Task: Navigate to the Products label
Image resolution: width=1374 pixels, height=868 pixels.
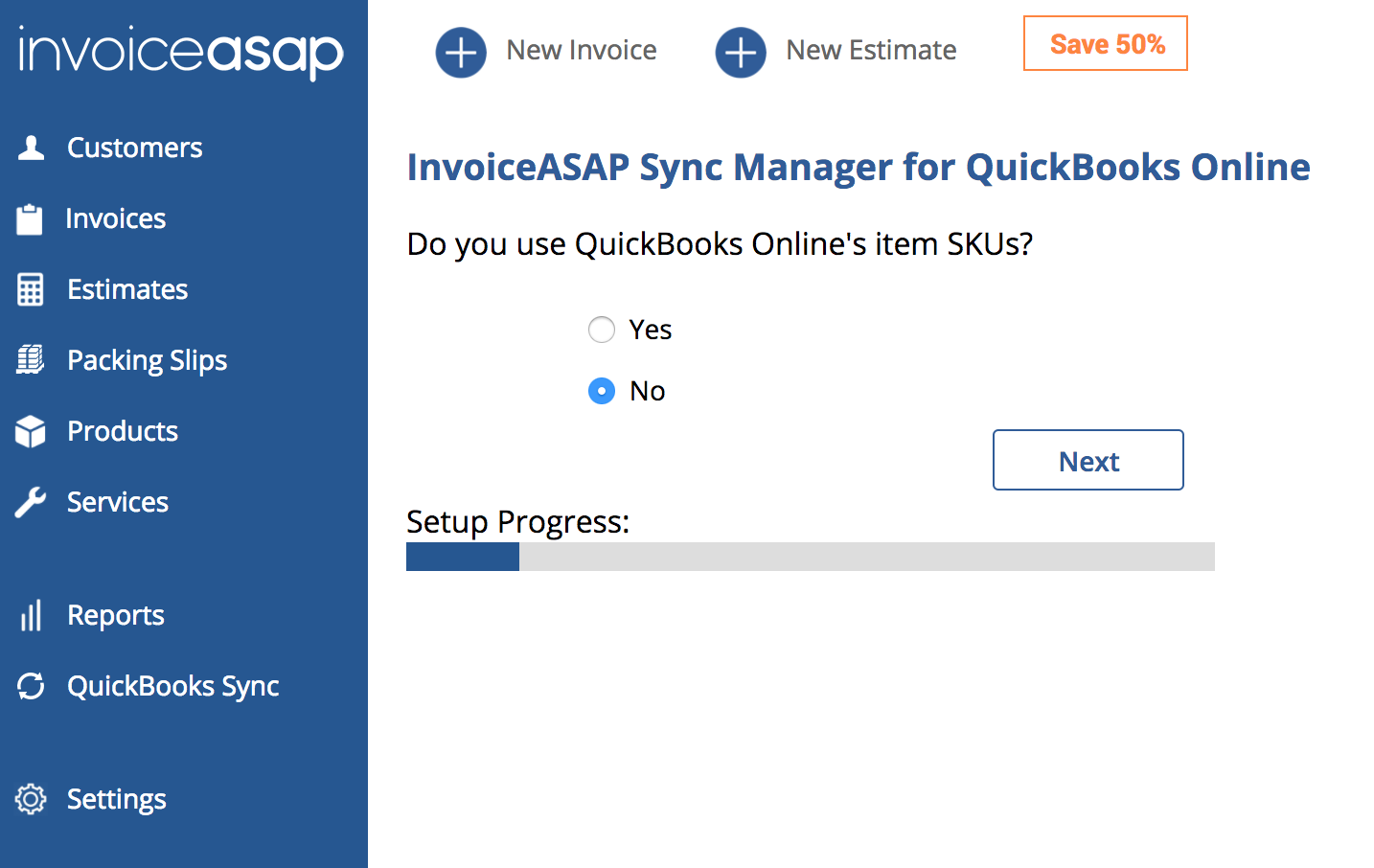Action: (x=123, y=431)
